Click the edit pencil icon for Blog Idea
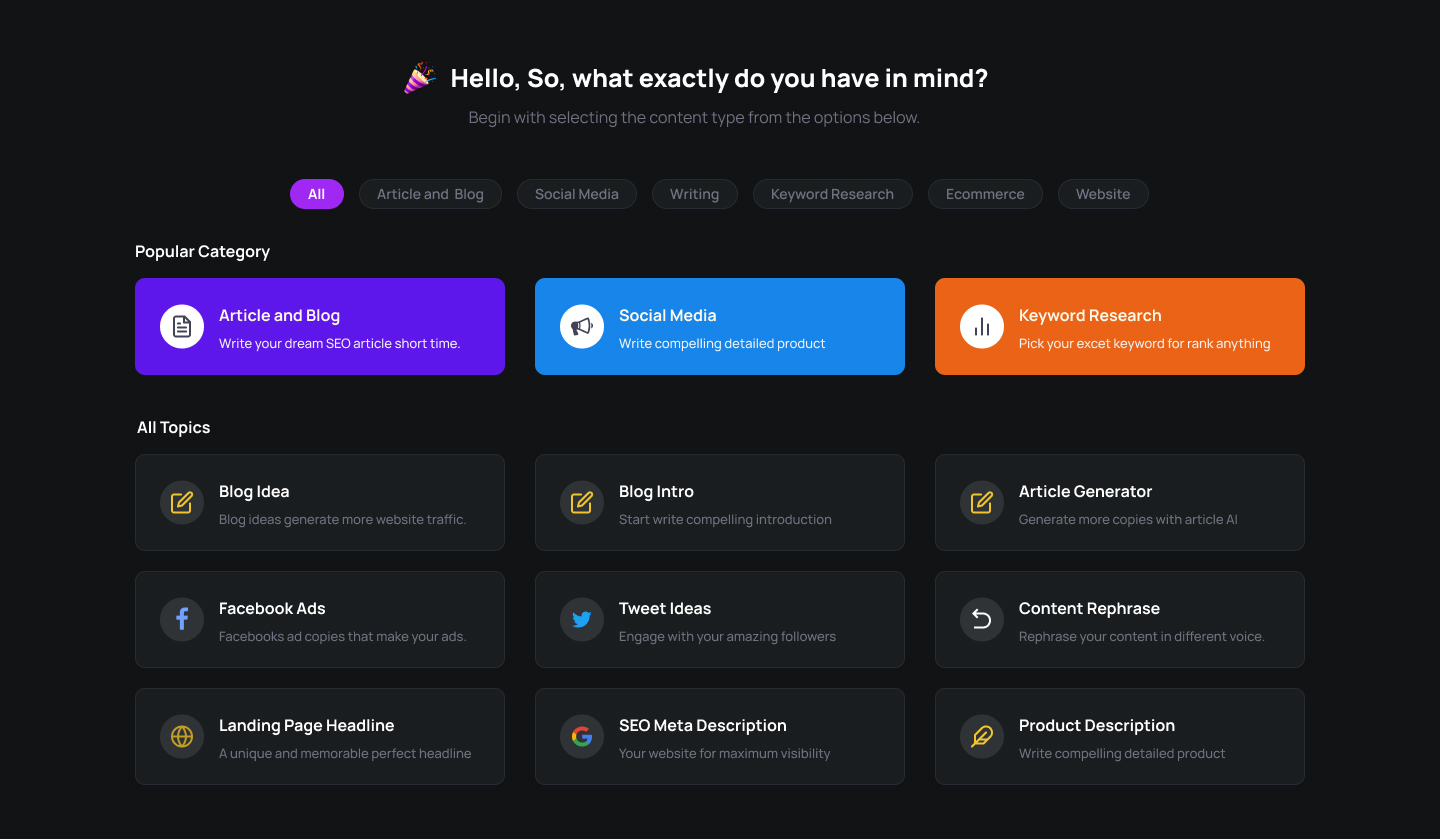The width and height of the screenshot is (1440, 839). [182, 503]
